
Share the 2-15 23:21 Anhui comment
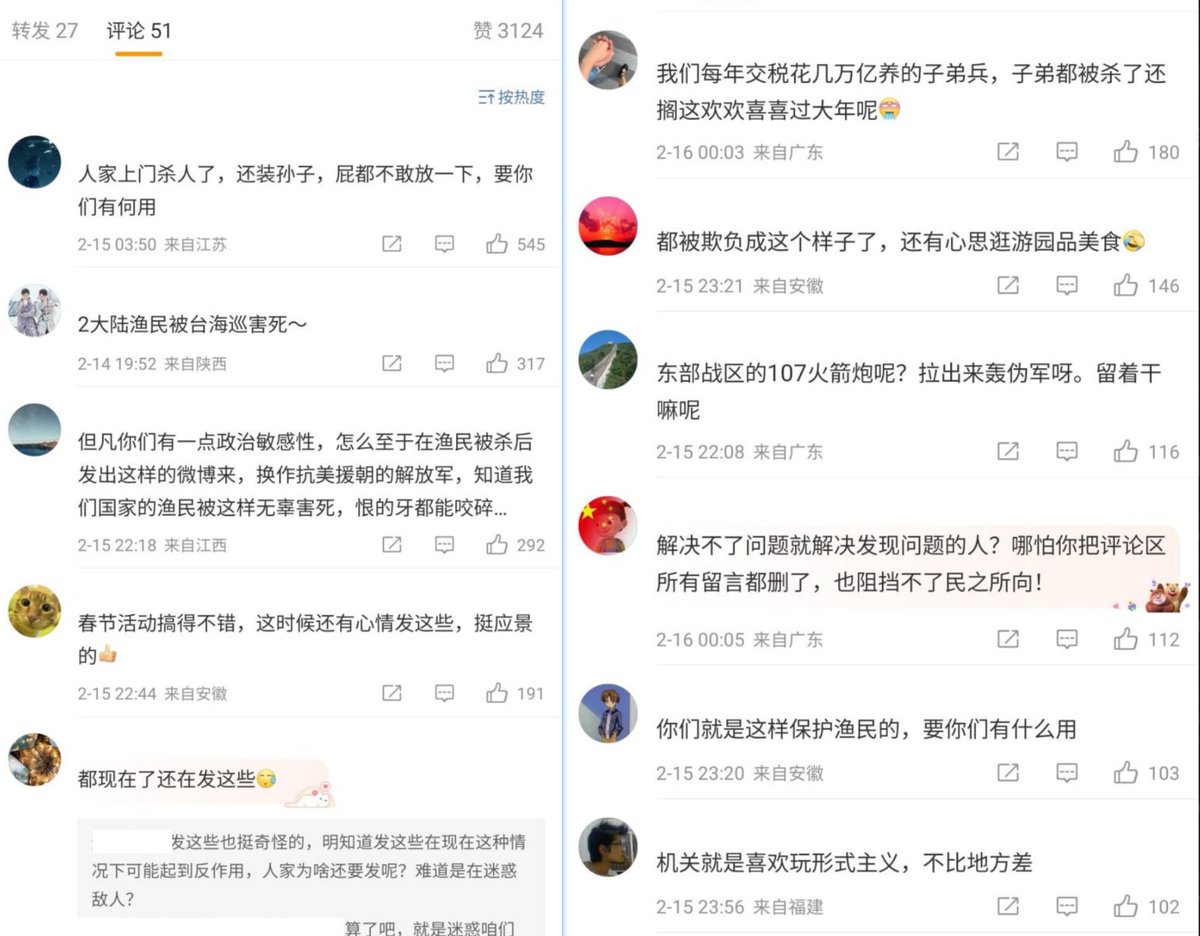[1008, 286]
